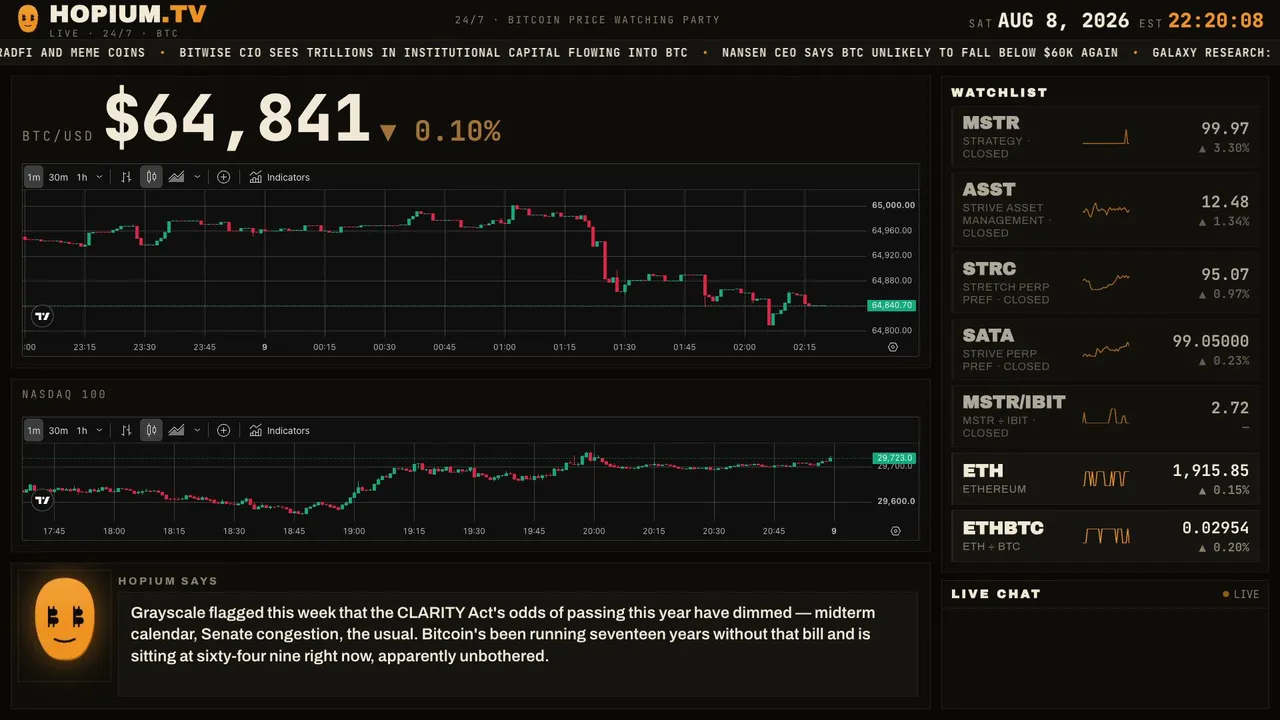Switch BTC/USD chart to 1h interval

tap(82, 177)
